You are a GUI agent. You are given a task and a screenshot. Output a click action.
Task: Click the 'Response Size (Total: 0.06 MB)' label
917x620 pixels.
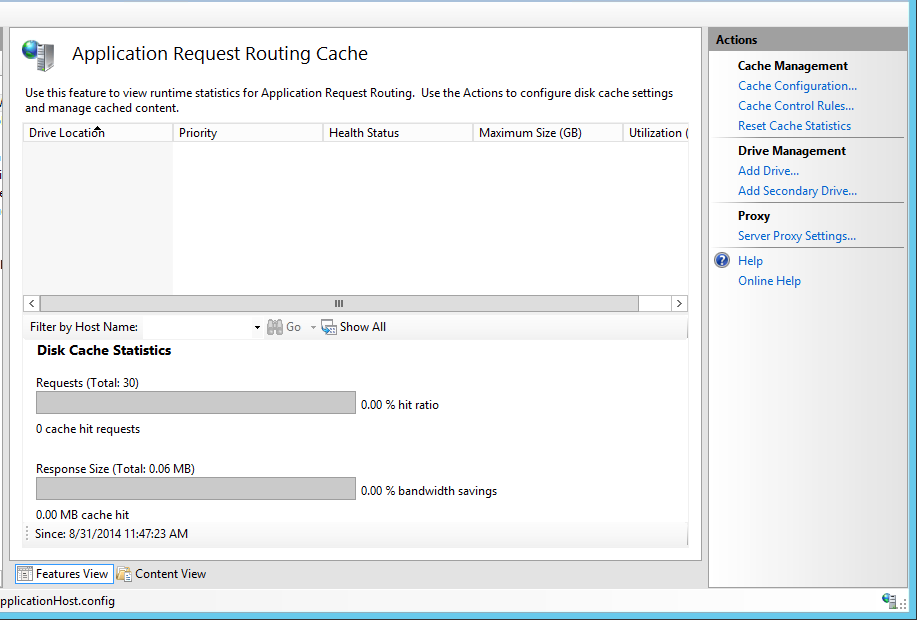pos(115,469)
